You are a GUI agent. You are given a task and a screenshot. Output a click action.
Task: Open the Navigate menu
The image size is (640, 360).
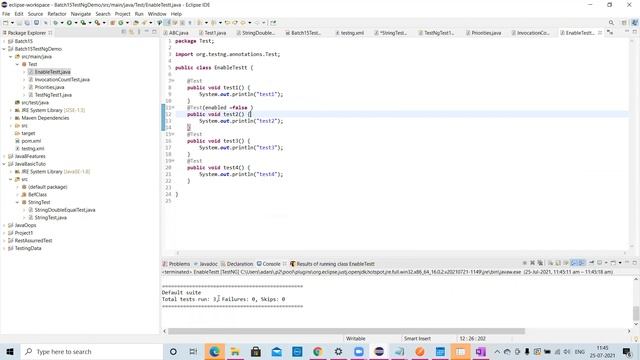(x=81, y=14)
